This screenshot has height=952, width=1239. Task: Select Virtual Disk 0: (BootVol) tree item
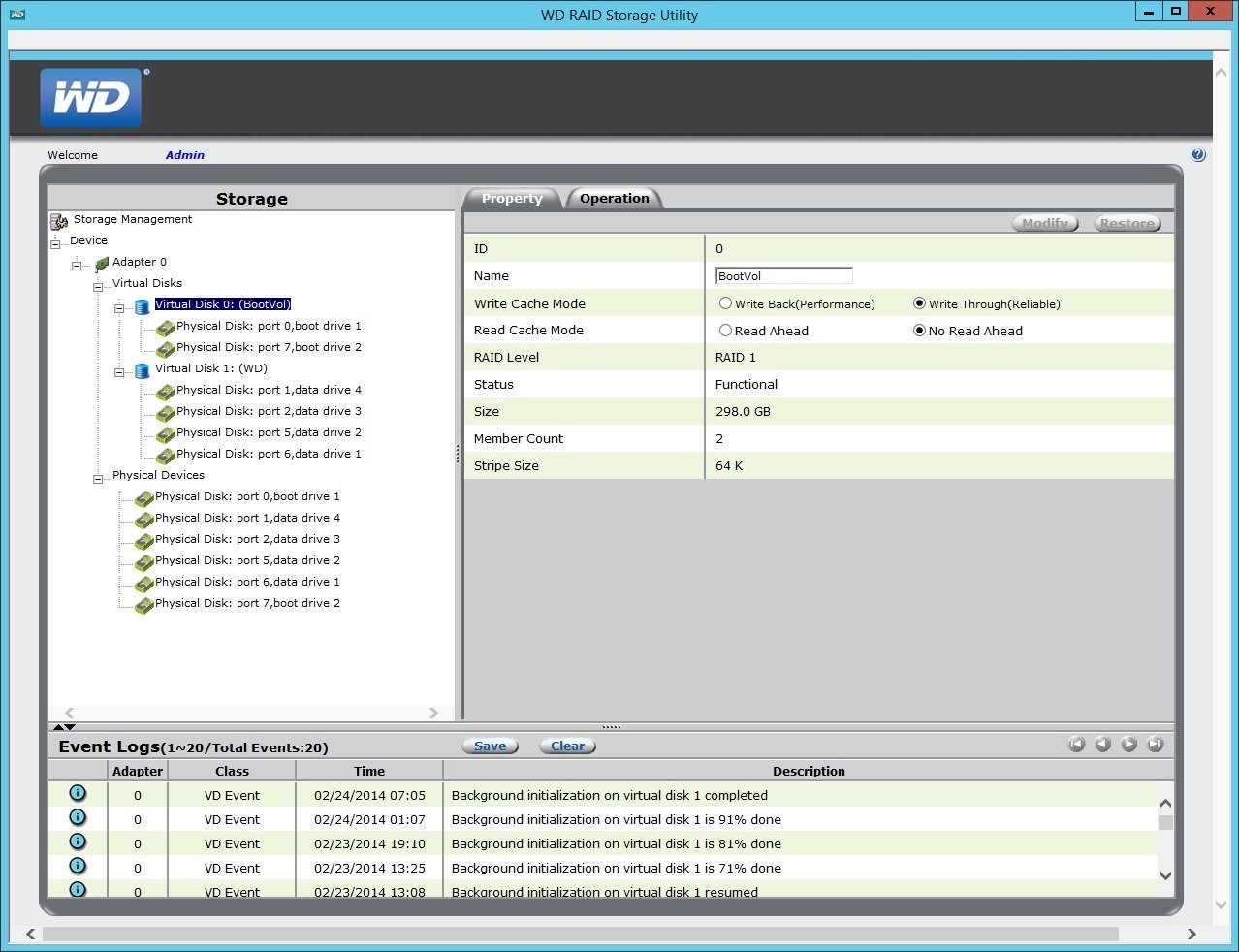(x=223, y=304)
